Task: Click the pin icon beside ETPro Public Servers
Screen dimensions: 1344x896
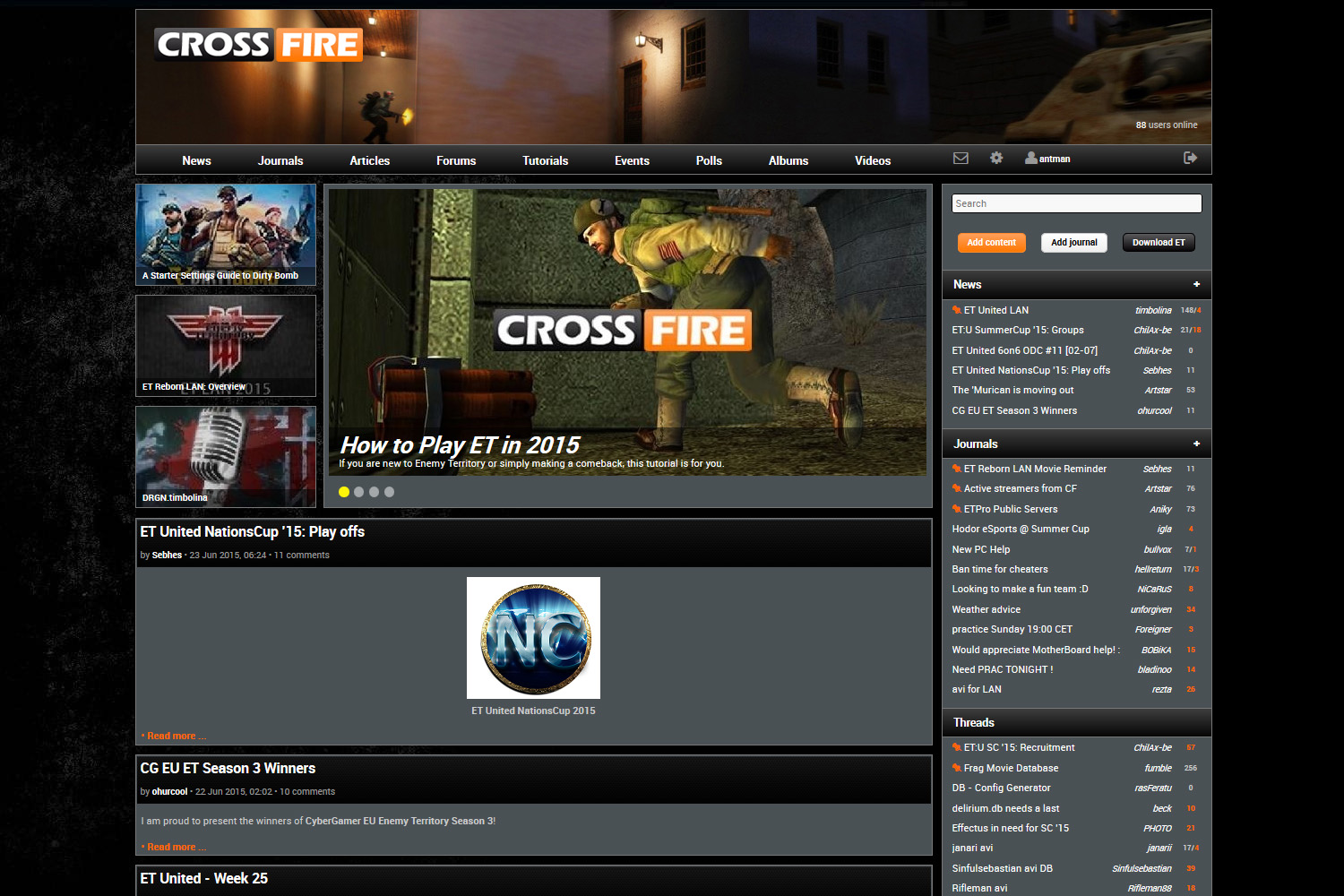Action: pos(957,509)
